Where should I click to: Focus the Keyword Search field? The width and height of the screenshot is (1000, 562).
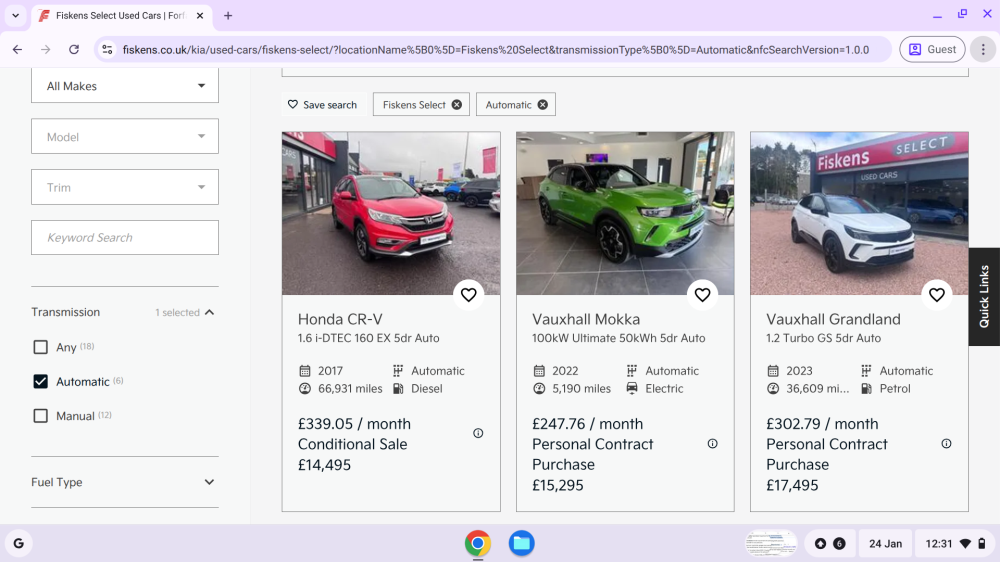(x=125, y=237)
